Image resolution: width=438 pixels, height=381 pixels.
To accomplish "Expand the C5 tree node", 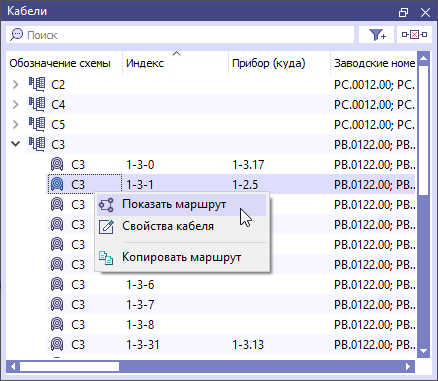I will 15,124.
